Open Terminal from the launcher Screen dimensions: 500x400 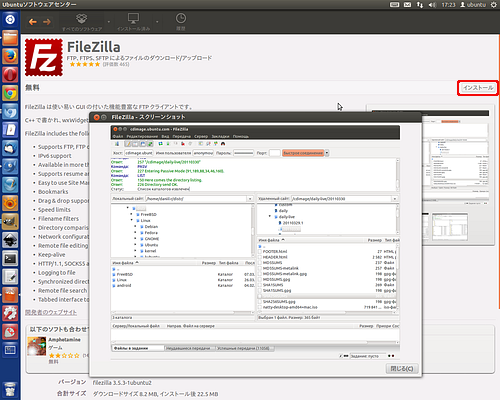10,258
